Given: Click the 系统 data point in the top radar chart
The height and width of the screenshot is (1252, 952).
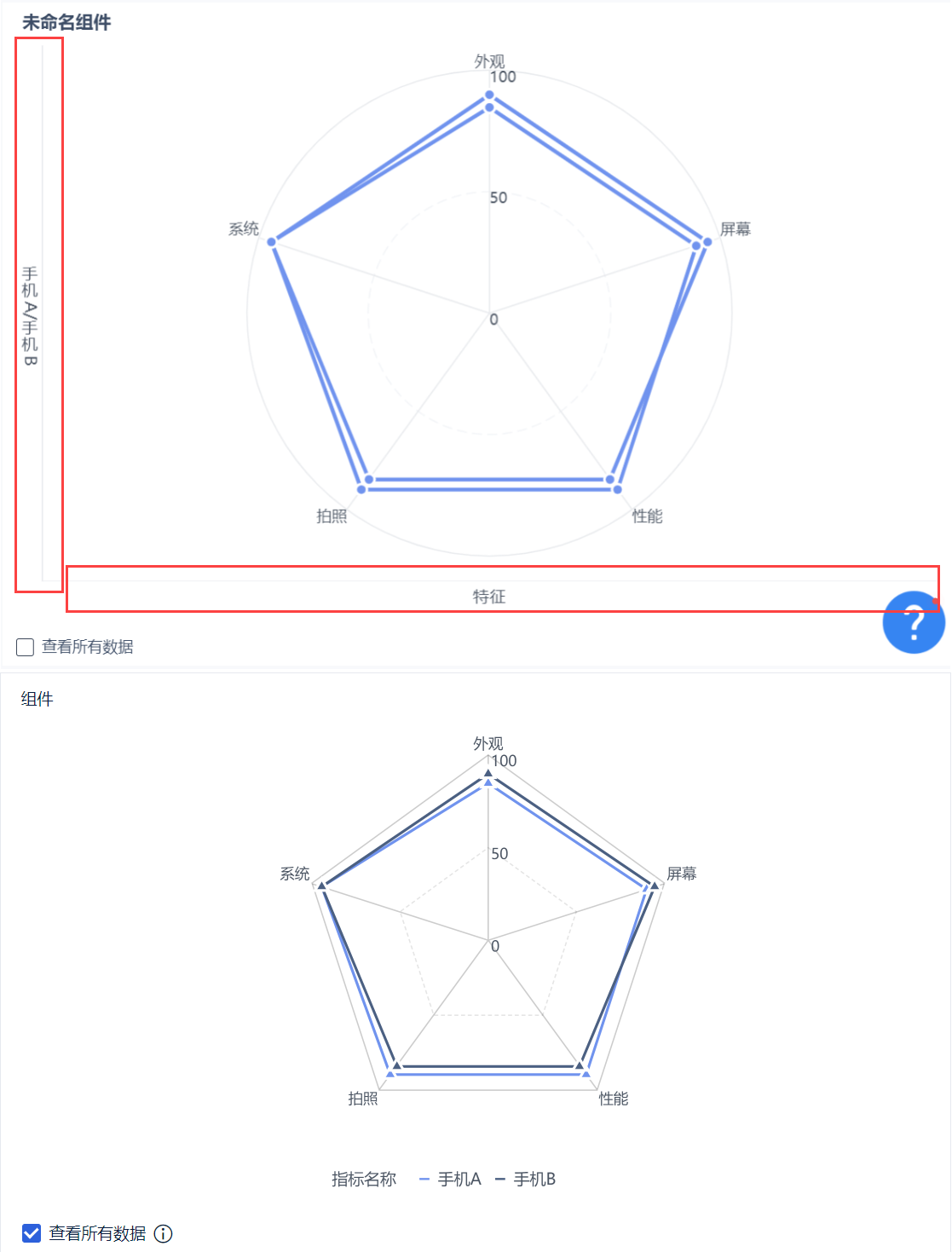Looking at the screenshot, I should [272, 242].
